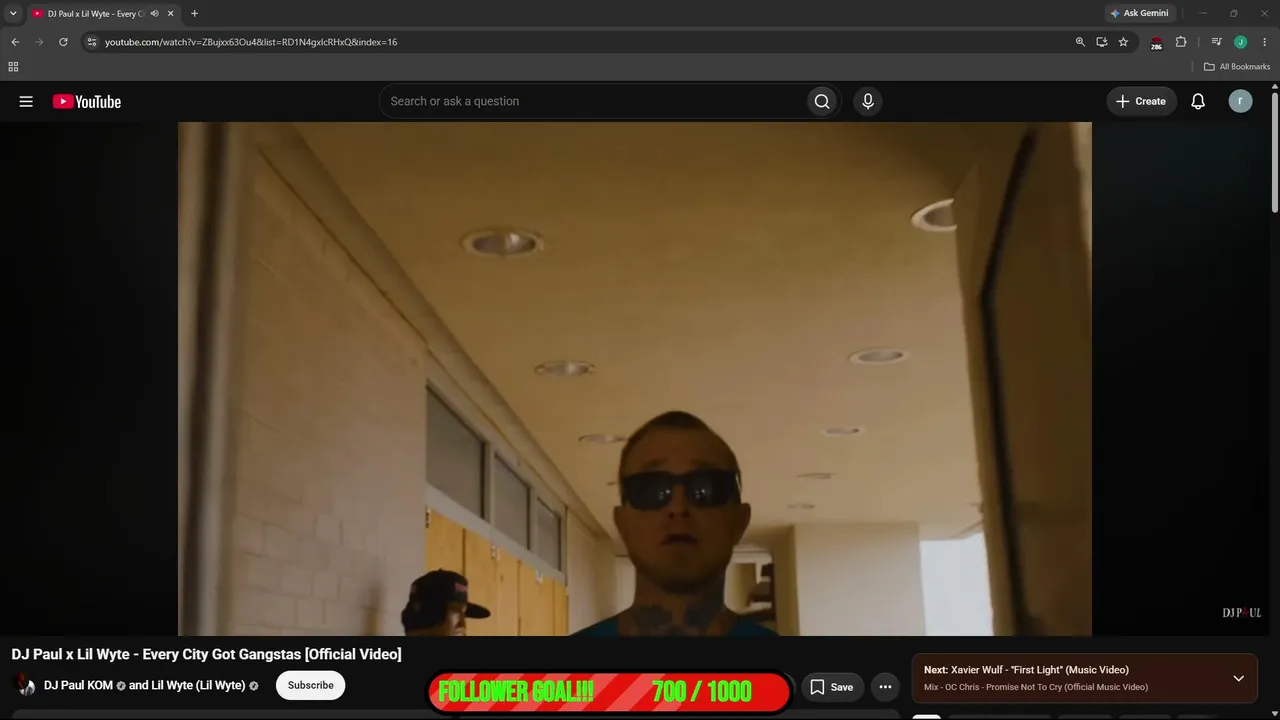The width and height of the screenshot is (1280, 720).
Task: Go forward in browser history
Action: tap(39, 42)
